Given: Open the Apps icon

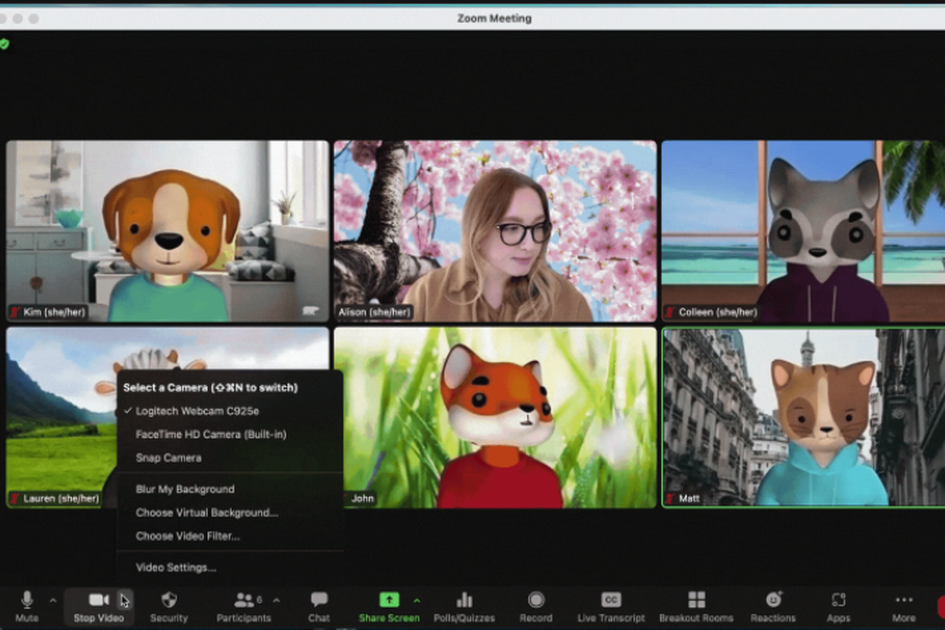Looking at the screenshot, I should pyautogui.click(x=838, y=600).
